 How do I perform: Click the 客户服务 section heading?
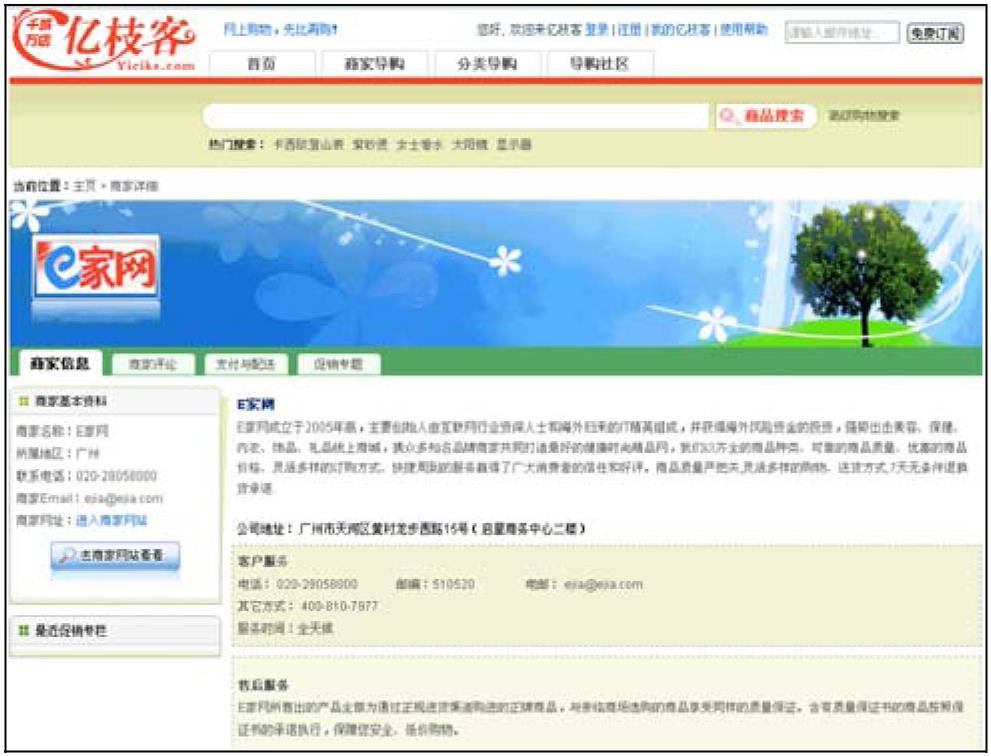click(x=263, y=561)
